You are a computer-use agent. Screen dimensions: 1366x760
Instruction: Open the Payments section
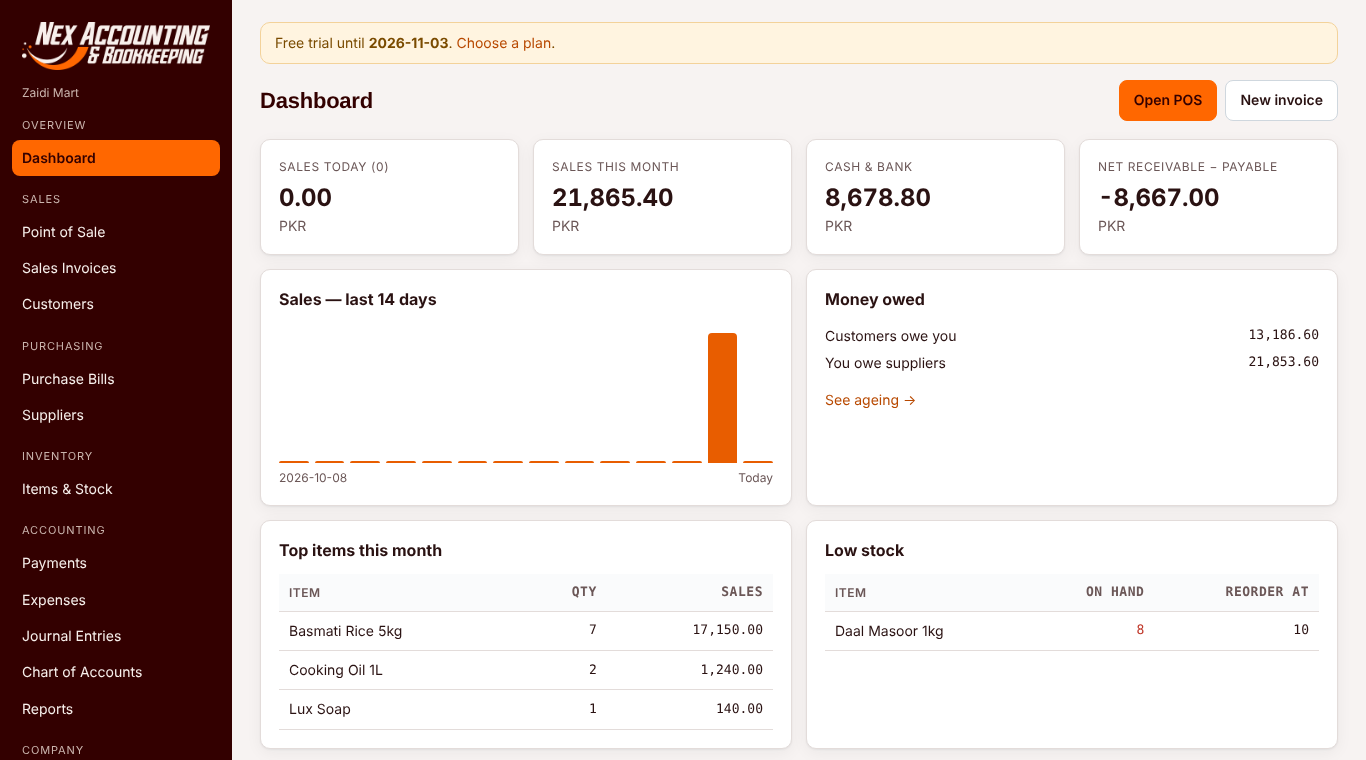coord(116,563)
